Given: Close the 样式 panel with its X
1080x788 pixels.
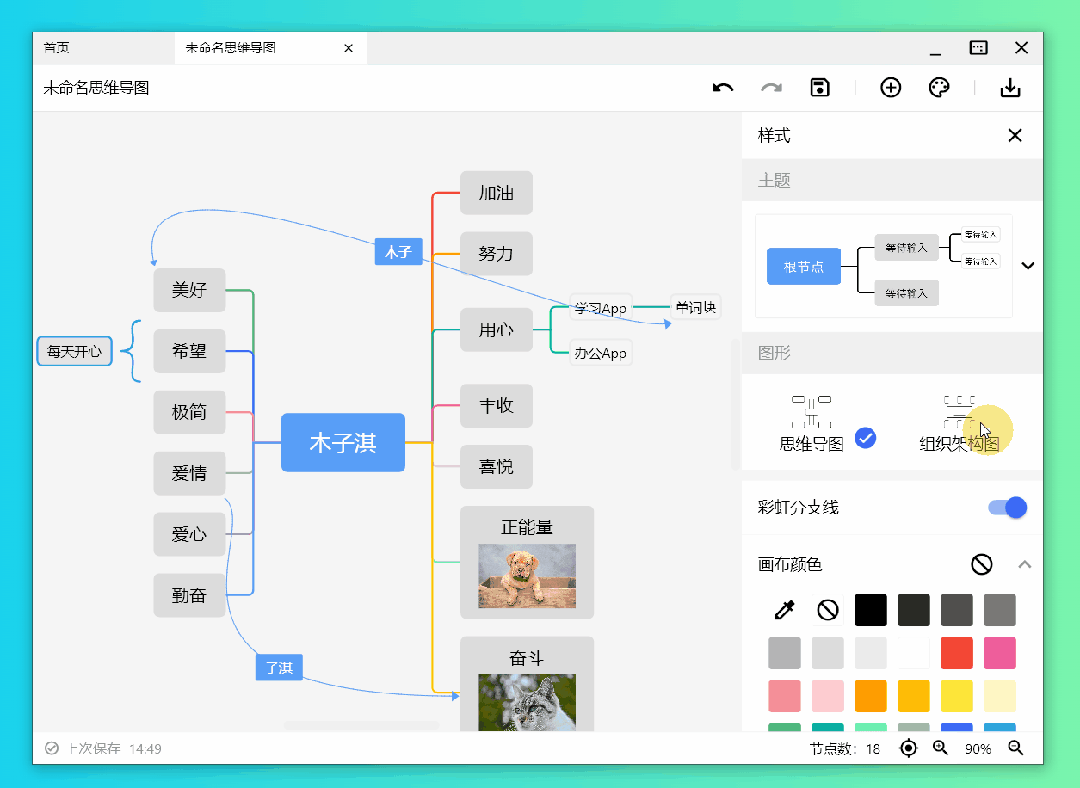Looking at the screenshot, I should (1015, 135).
